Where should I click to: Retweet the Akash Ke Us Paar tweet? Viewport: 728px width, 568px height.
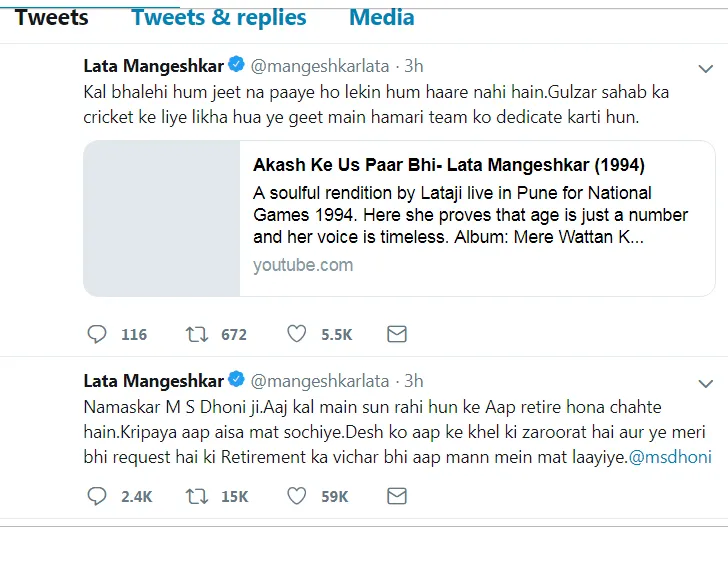(197, 334)
